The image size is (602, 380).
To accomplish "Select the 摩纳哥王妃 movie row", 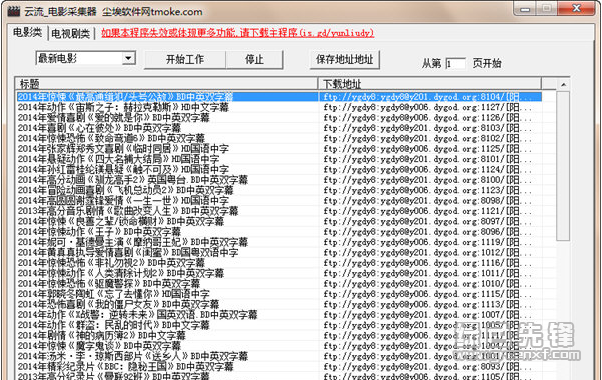I will (x=279, y=242).
